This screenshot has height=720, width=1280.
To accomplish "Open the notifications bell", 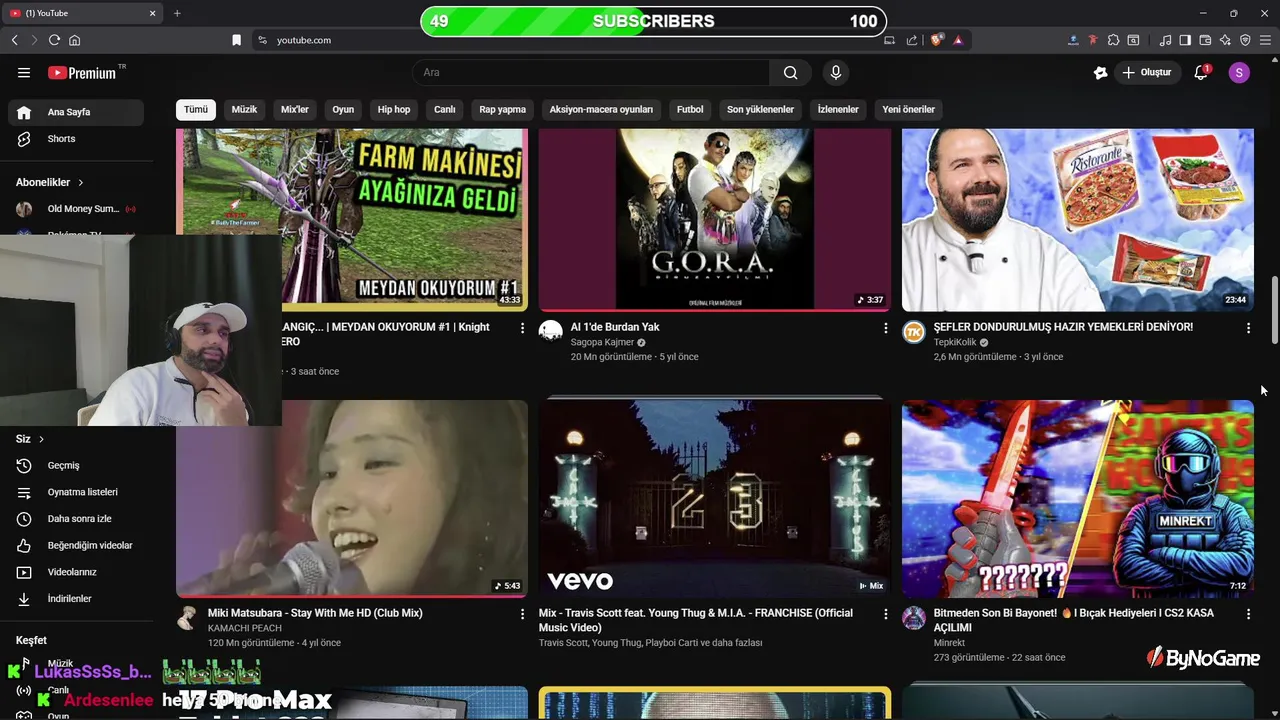I will click(1202, 72).
